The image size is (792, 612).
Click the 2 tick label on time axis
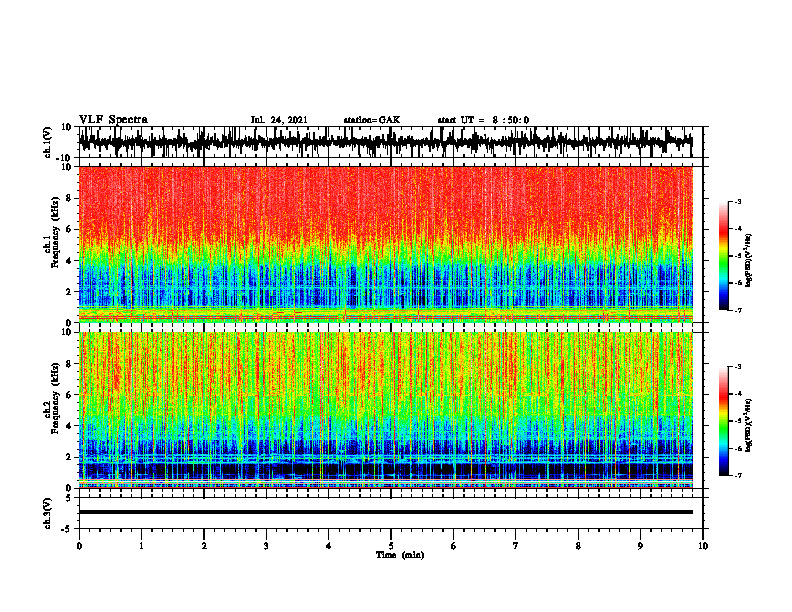204,546
